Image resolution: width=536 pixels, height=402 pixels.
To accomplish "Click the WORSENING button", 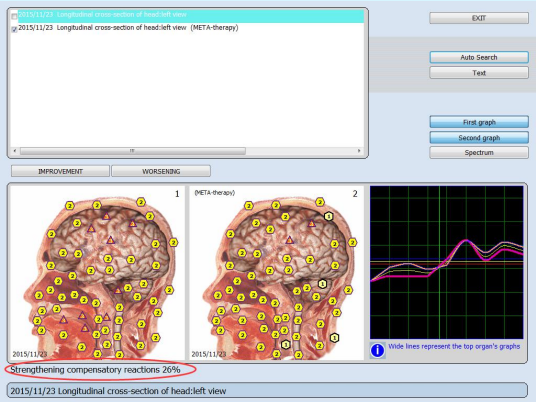I will 161,171.
